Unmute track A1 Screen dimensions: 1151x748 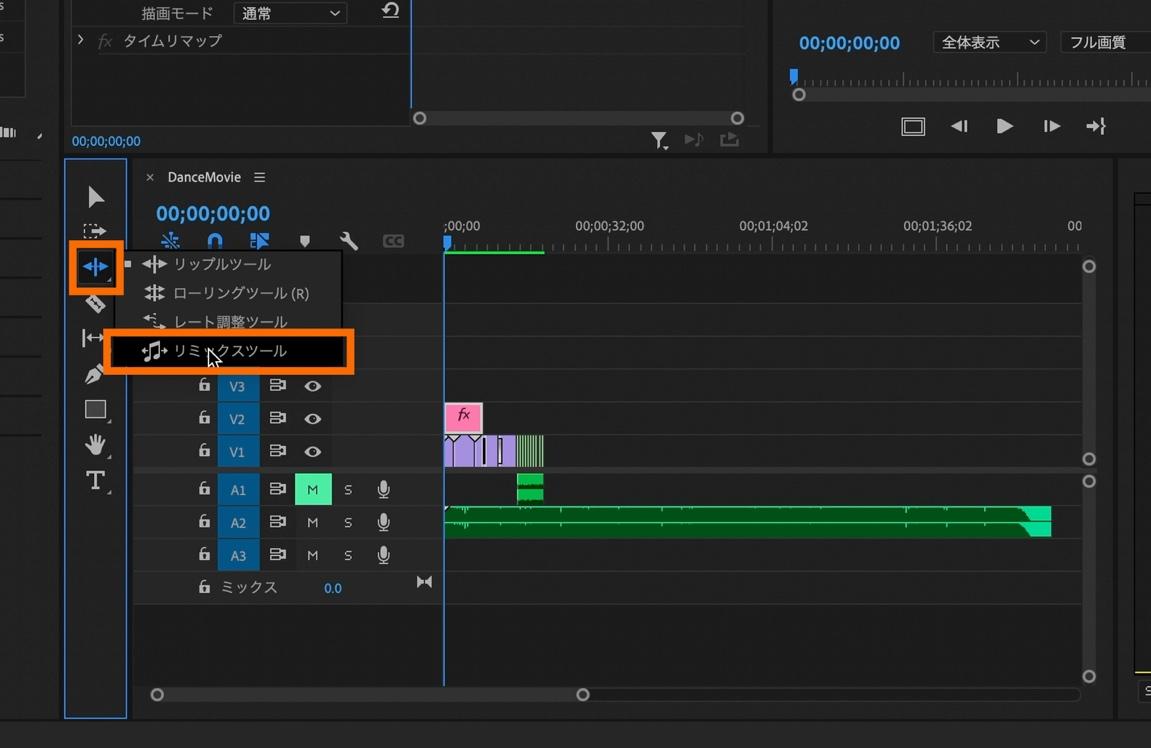click(313, 490)
